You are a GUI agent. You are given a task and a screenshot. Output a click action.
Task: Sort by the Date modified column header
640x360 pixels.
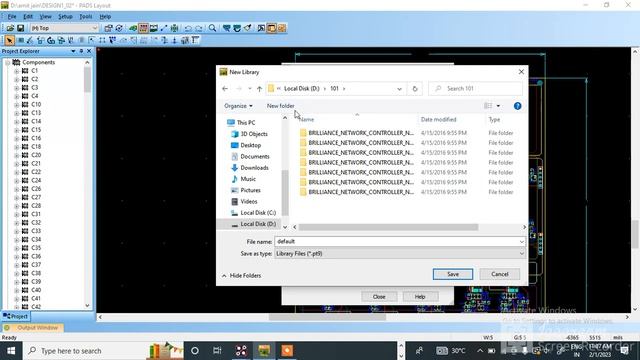(x=438, y=120)
